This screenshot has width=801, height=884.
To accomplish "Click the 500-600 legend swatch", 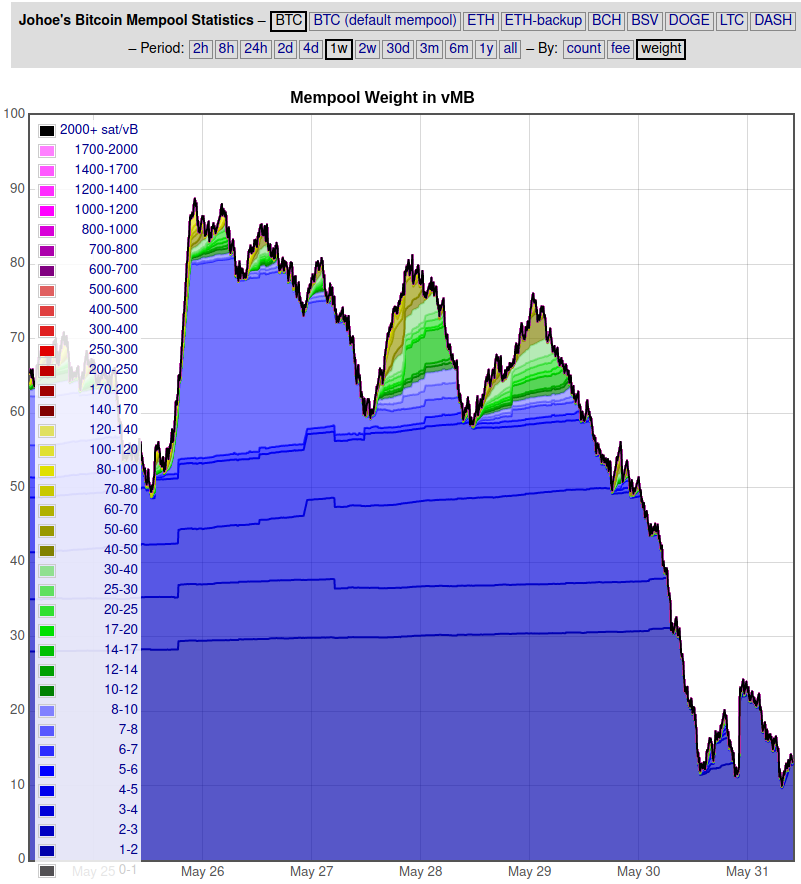I will pyautogui.click(x=47, y=291).
